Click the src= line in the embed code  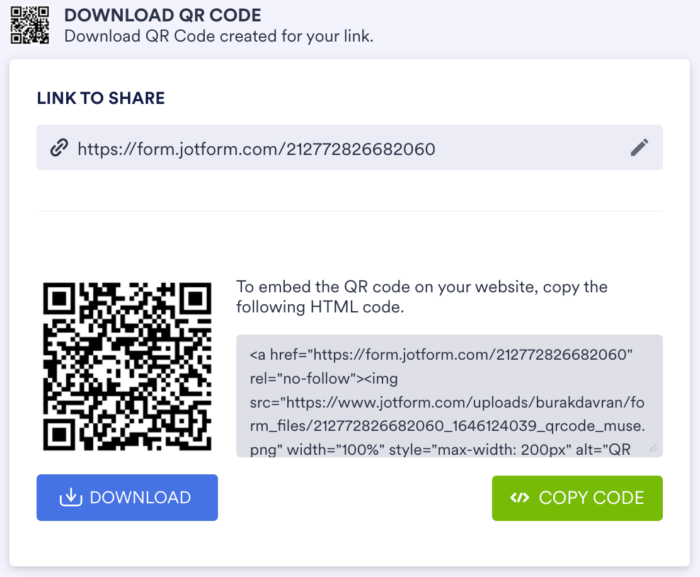tap(440, 403)
